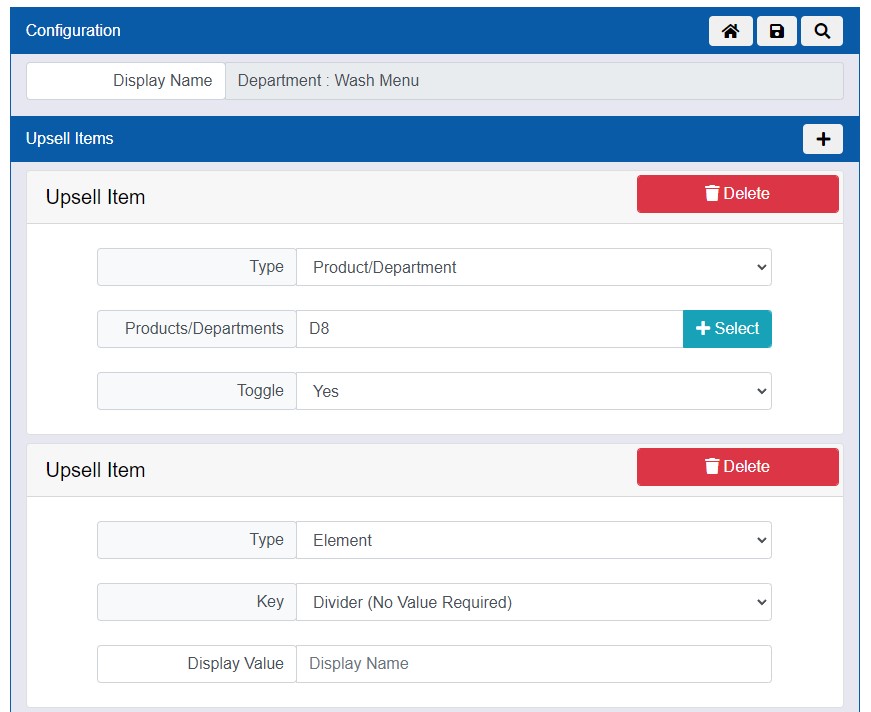871x712 pixels.
Task: Click the Display Name field showing Wash Menu
Action: [x=534, y=81]
